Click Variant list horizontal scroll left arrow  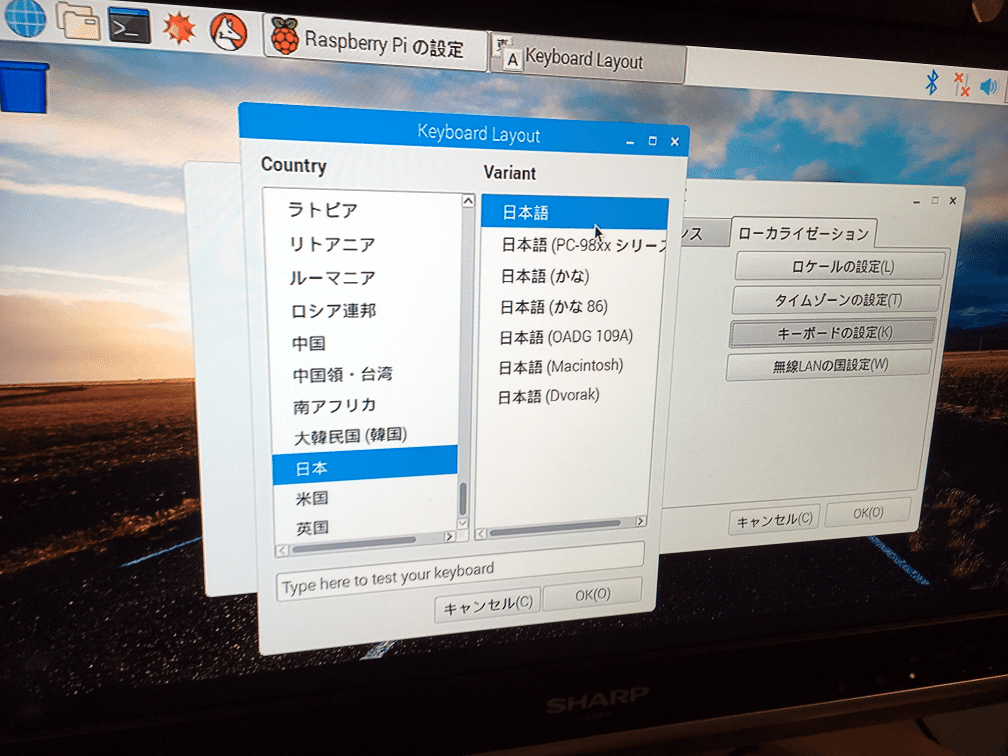click(x=480, y=534)
